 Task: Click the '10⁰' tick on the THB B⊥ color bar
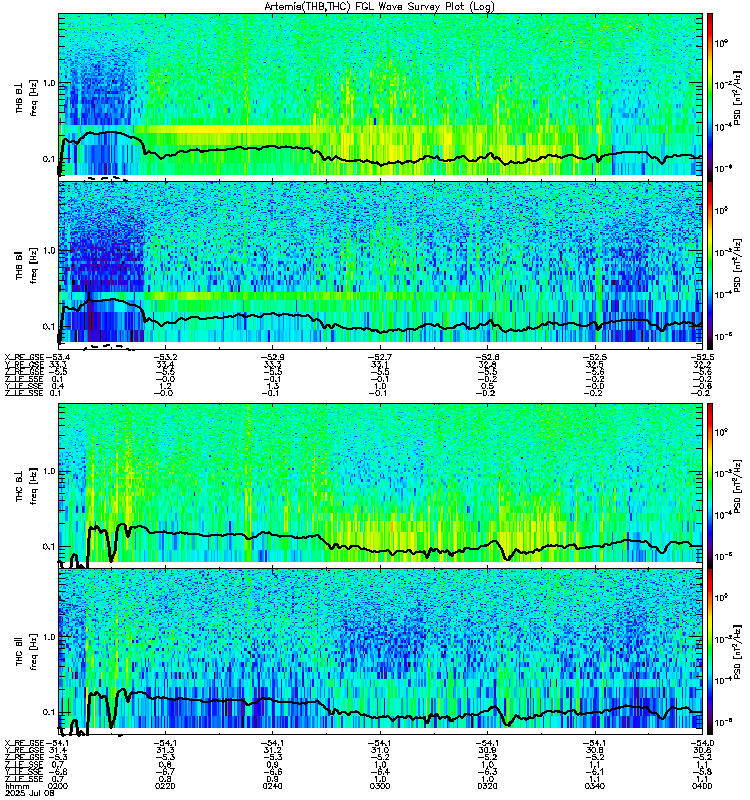coord(721,43)
